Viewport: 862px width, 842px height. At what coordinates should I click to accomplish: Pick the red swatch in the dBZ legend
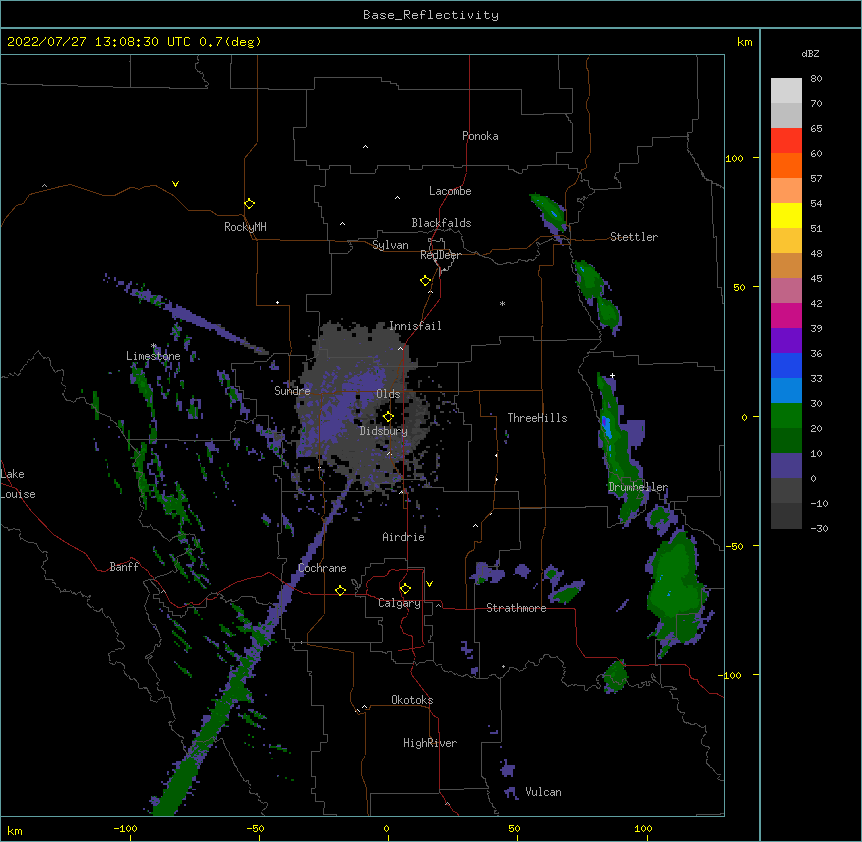click(x=786, y=141)
